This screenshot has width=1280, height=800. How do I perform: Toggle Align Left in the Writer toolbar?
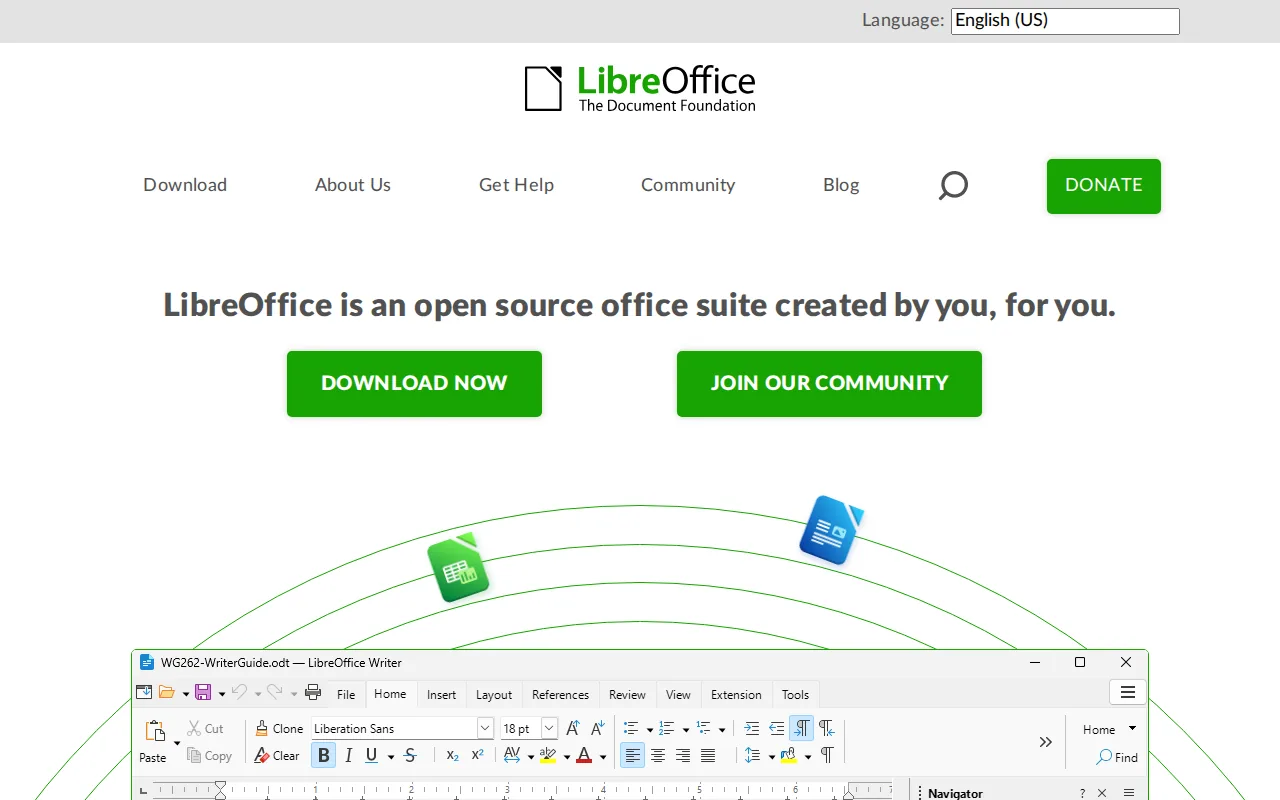click(633, 756)
